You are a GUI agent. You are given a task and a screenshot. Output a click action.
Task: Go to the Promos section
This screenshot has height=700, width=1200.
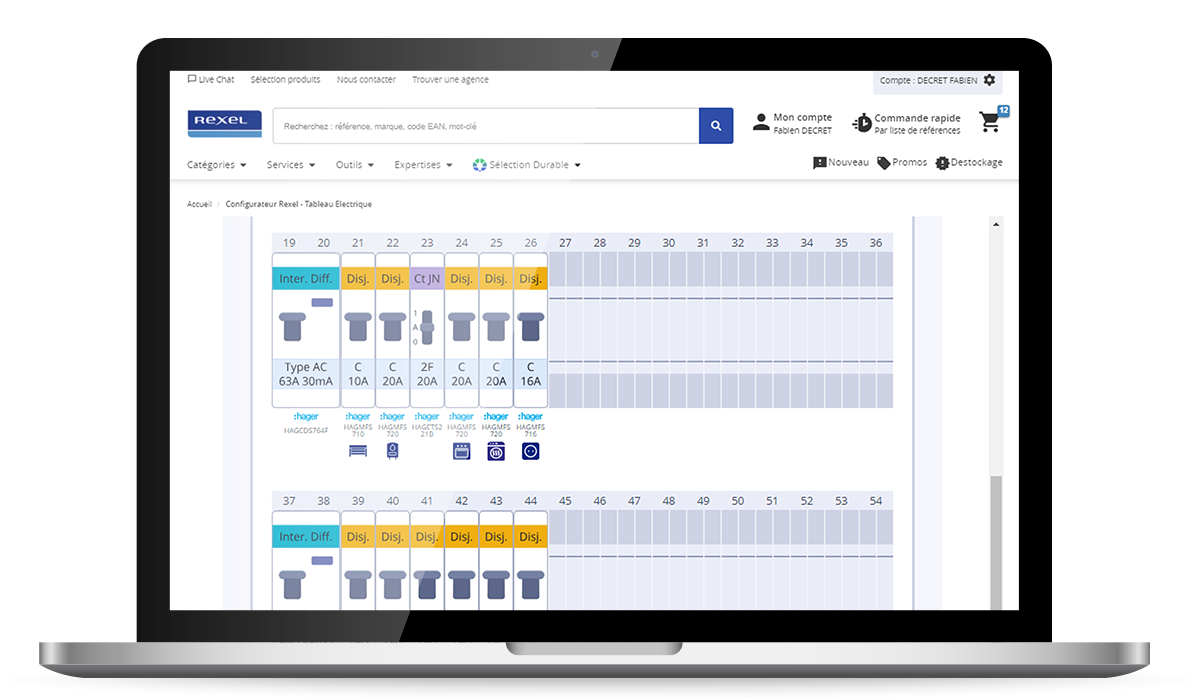tap(902, 163)
